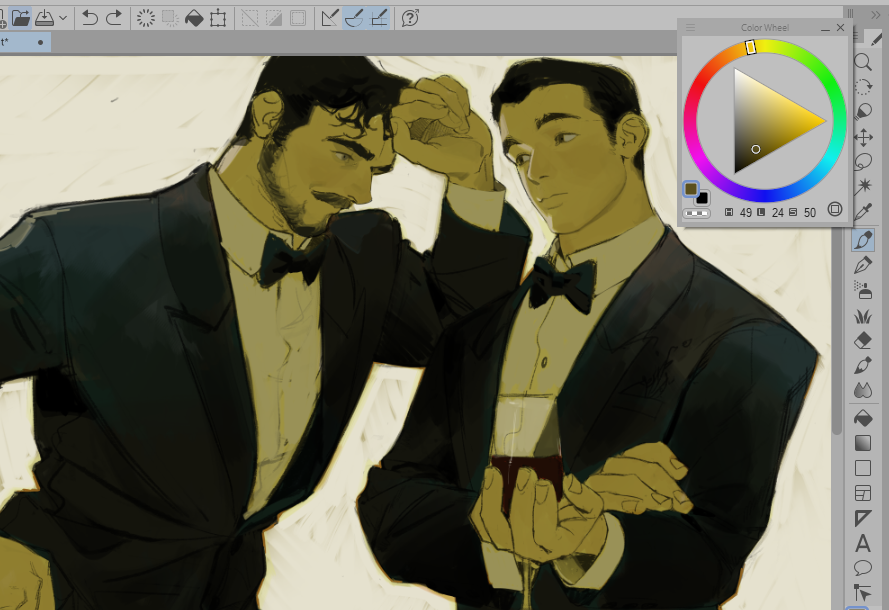
Task: Click the Scale/Rotate transform icon
Action: coord(218,18)
